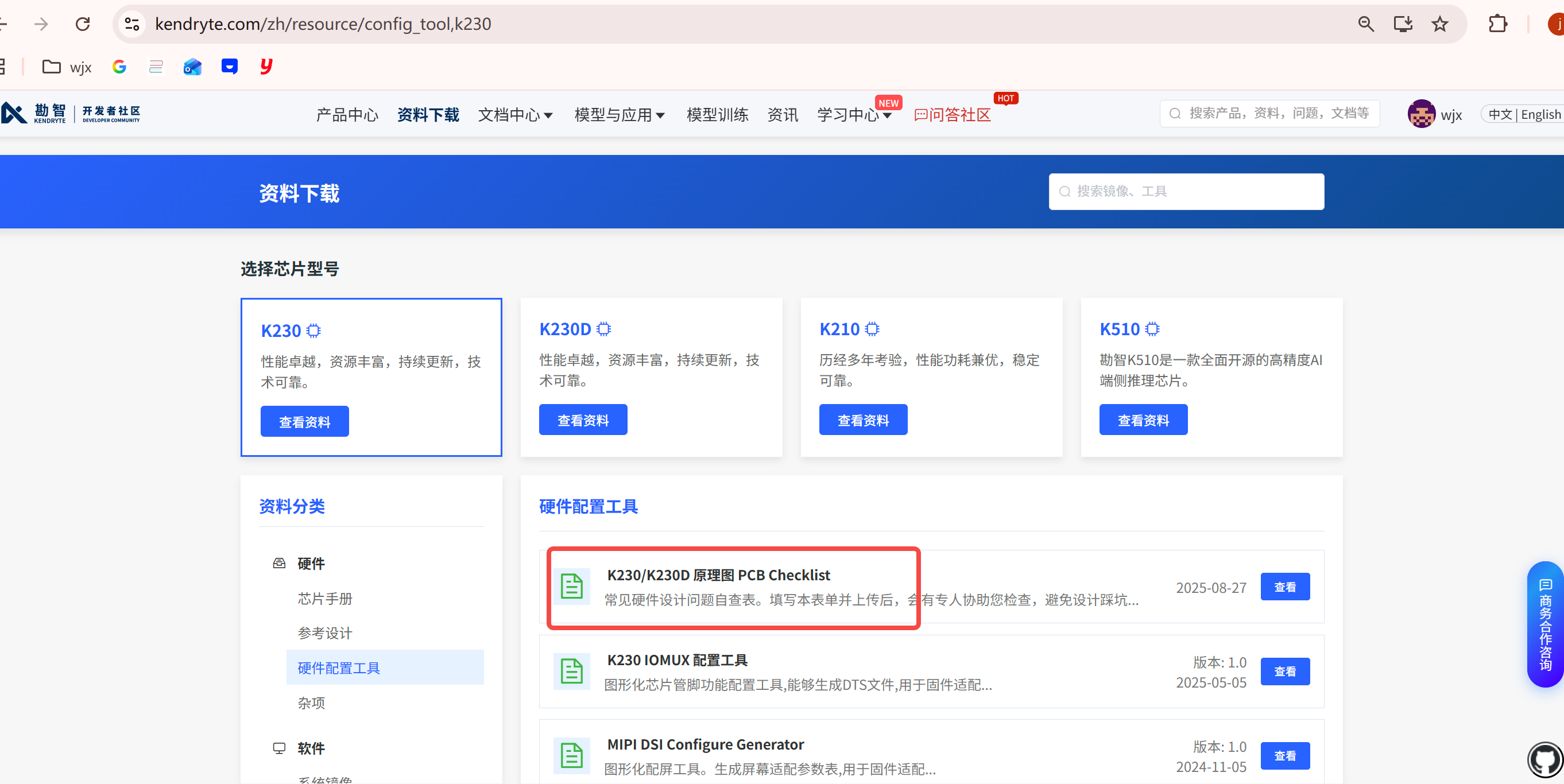Click 查看 for K230 IOMUX 配置工具
Screen dimensions: 1564x784
1286,671
